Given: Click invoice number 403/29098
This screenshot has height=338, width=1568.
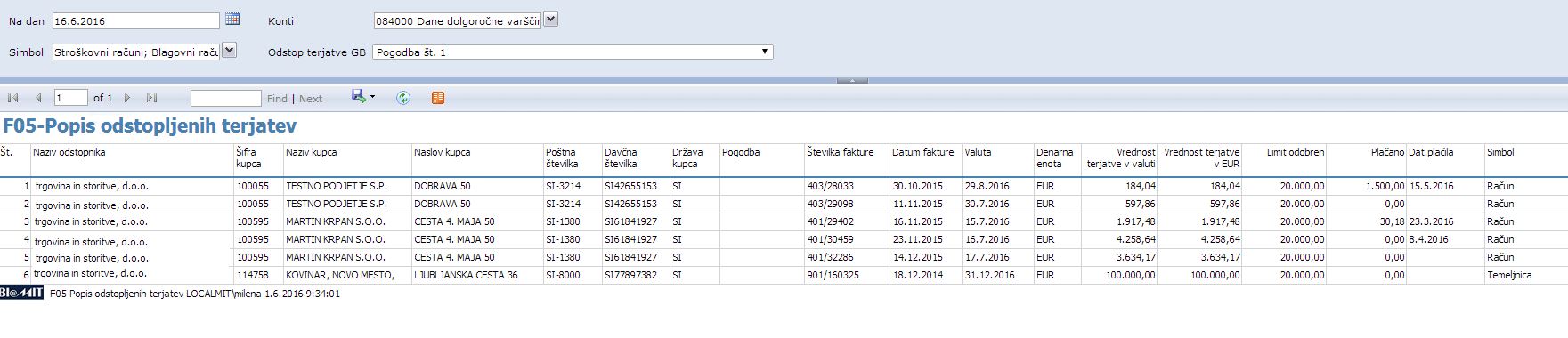Looking at the screenshot, I should [830, 204].
